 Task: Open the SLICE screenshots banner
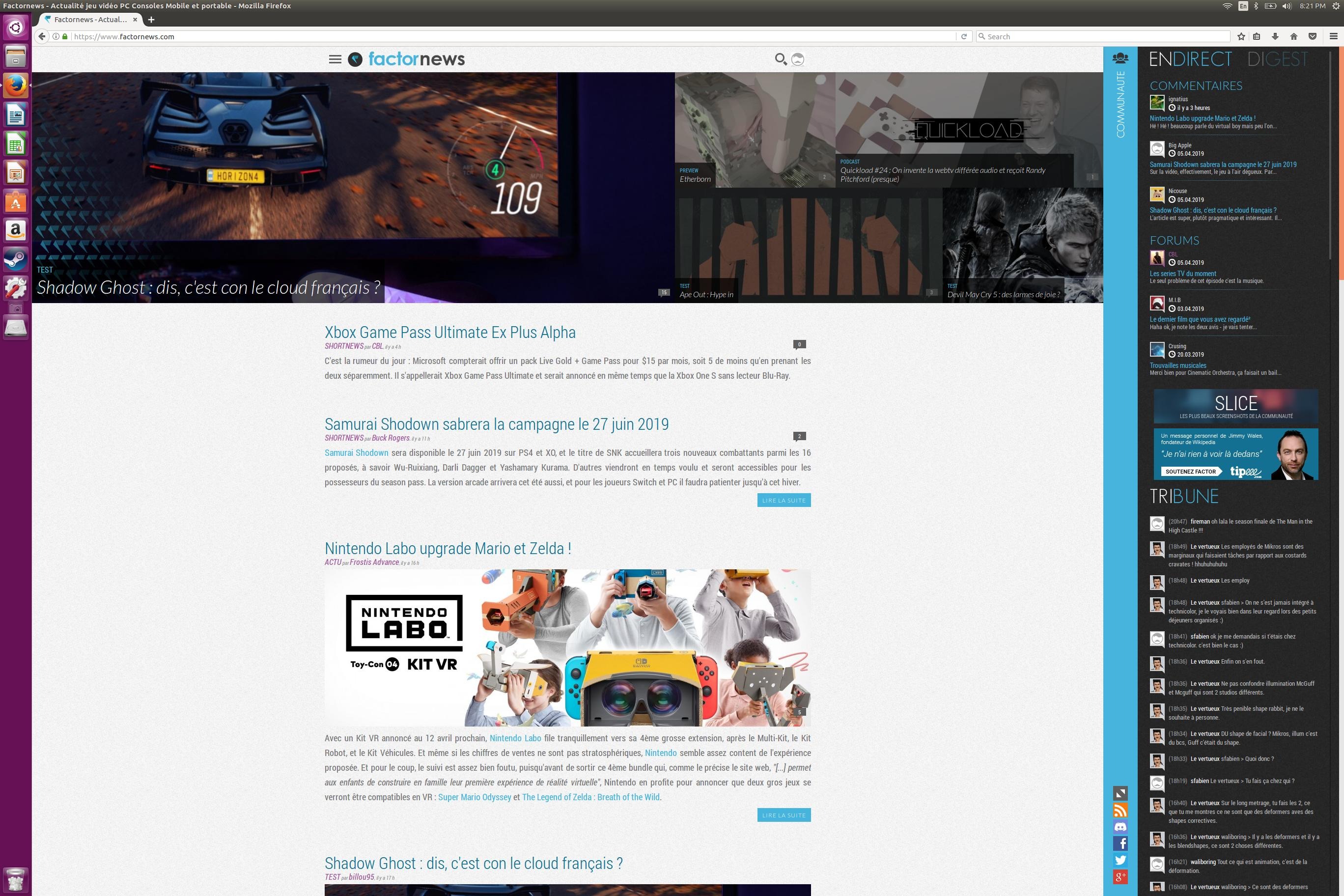point(1235,406)
